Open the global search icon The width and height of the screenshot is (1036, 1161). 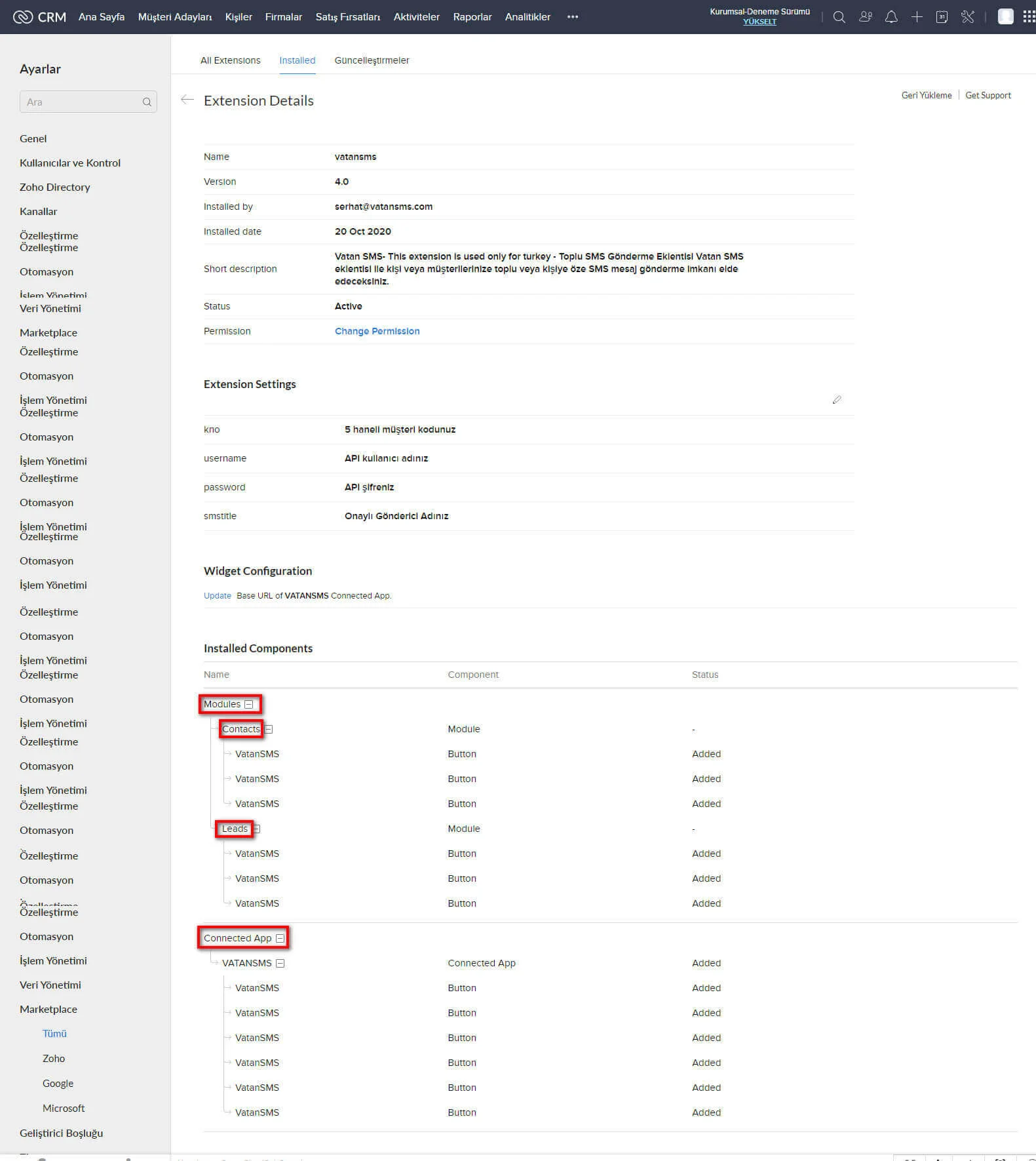tap(839, 17)
